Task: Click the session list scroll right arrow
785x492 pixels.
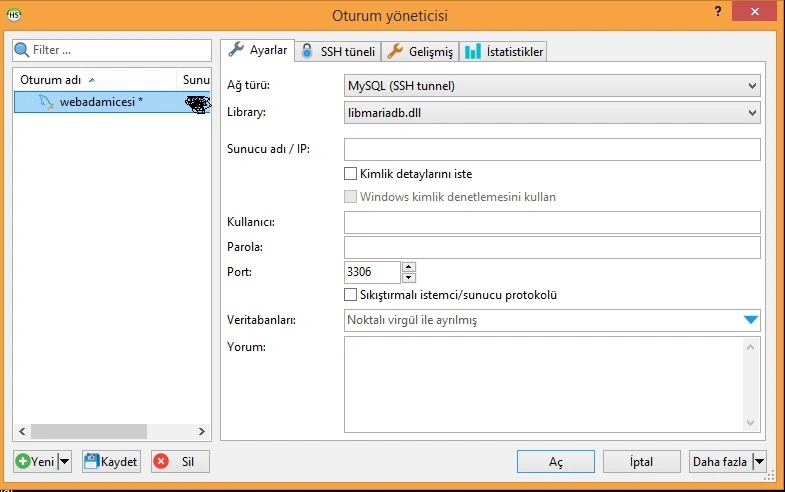Action: [x=201, y=431]
